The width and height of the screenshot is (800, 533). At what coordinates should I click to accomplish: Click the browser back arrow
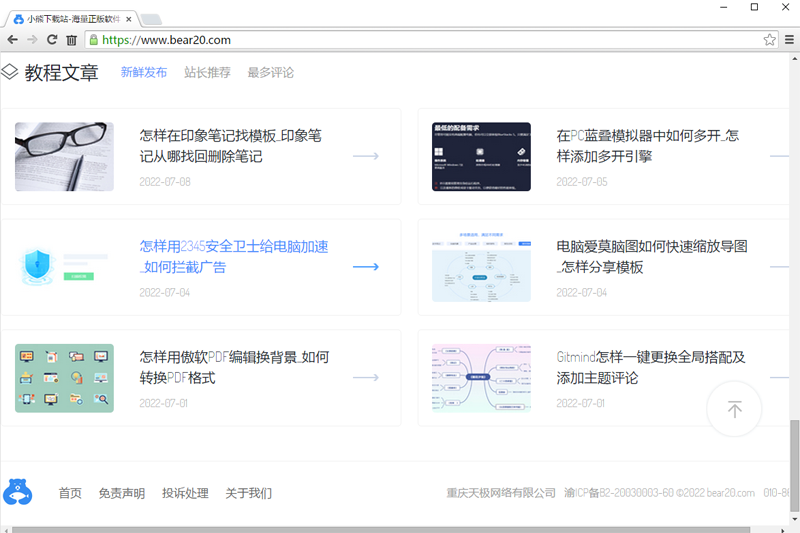point(13,40)
